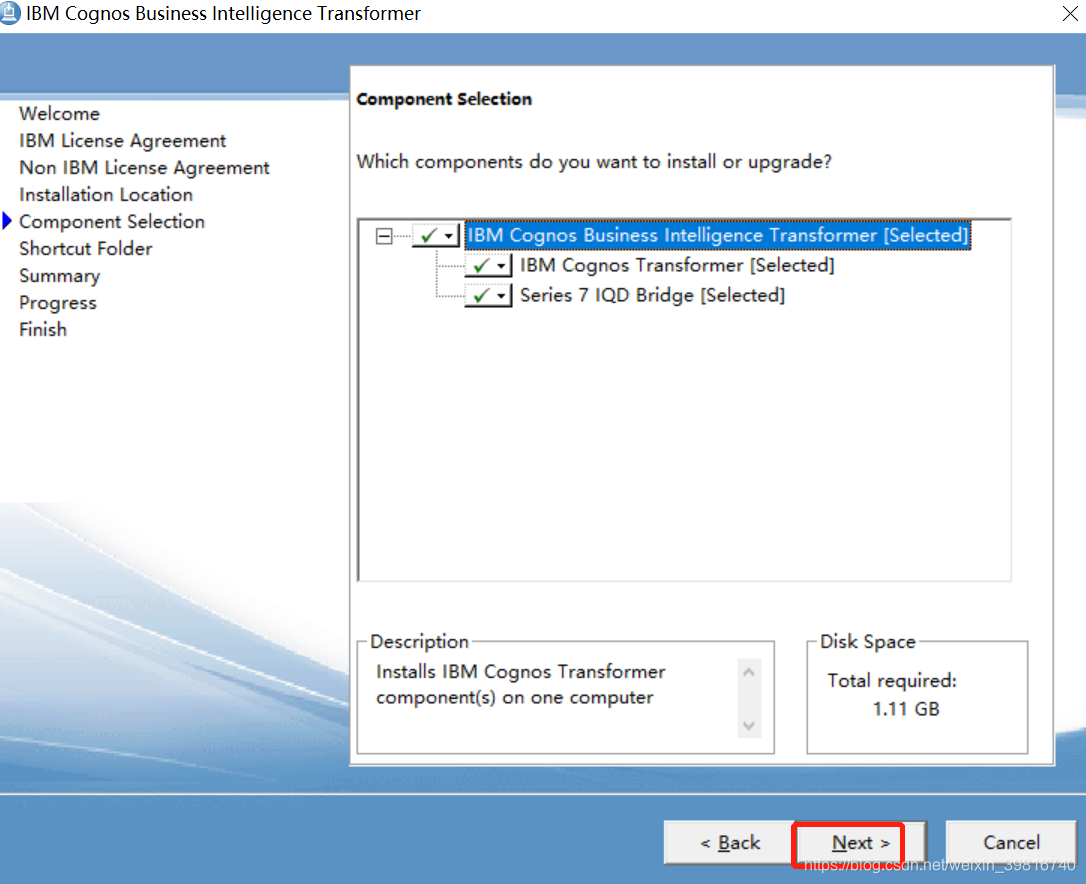Click the Total required label

[892, 680]
